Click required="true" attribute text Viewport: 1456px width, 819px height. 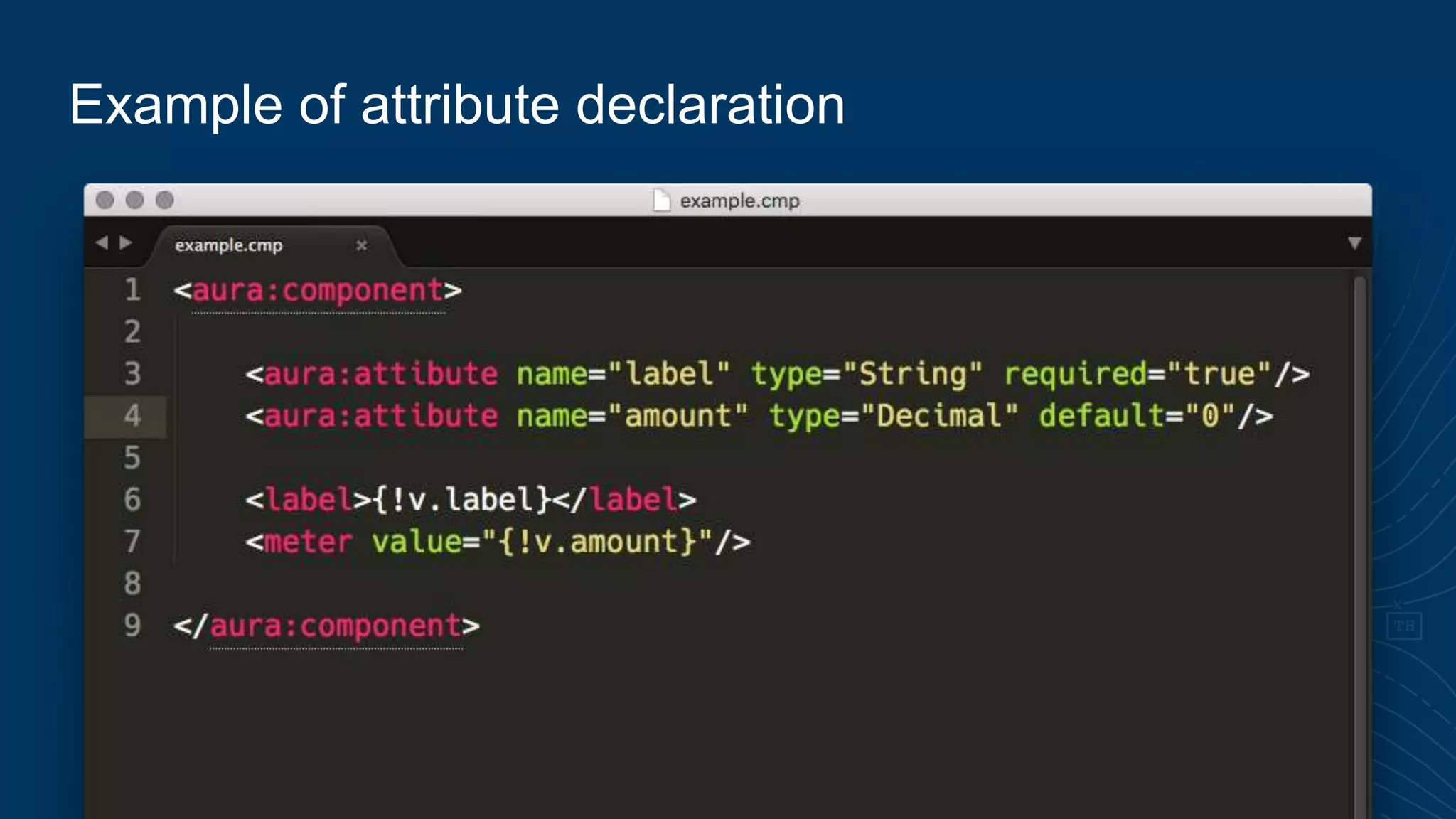(1138, 375)
